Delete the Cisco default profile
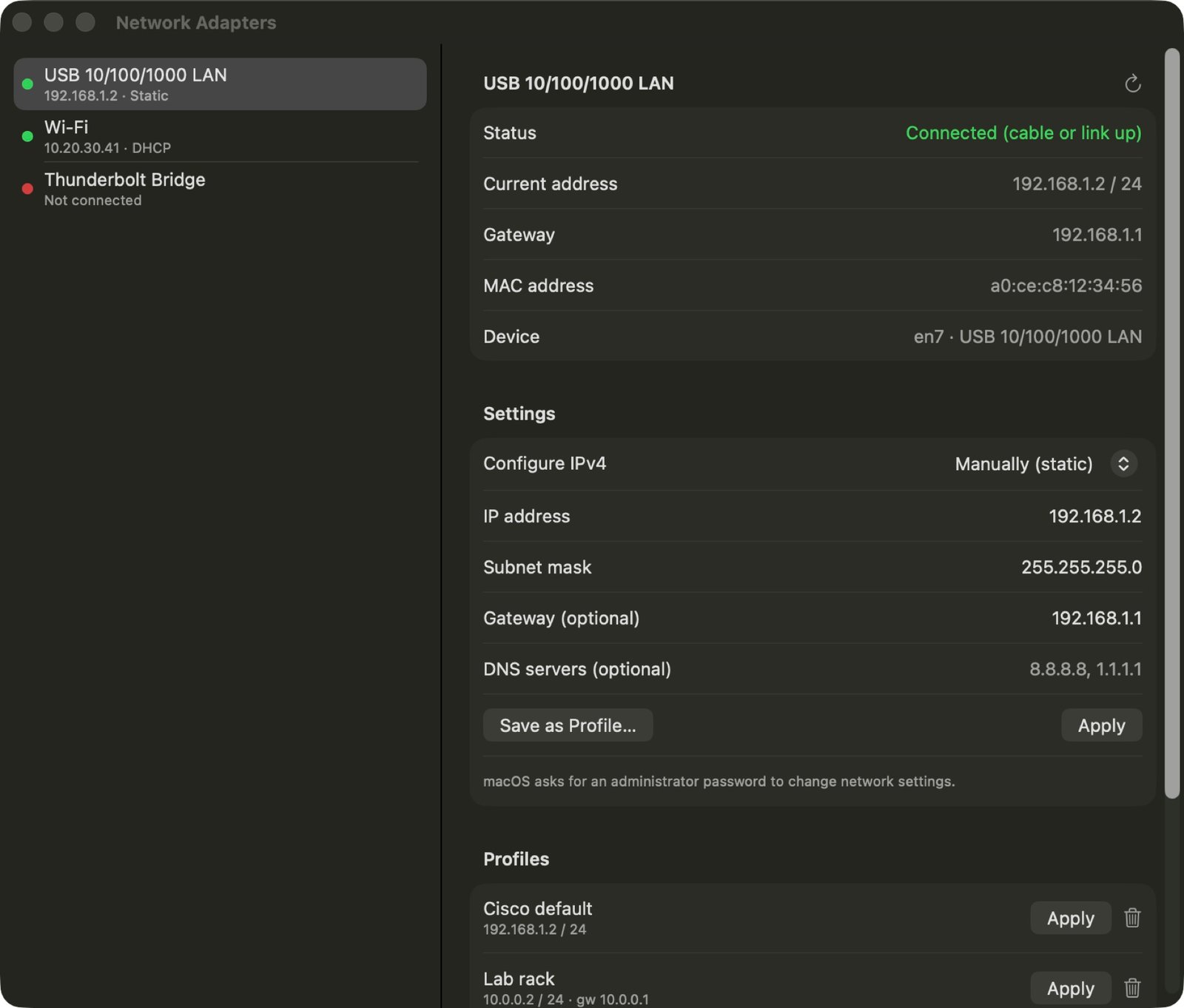This screenshot has height=1008, width=1184. pos(1132,918)
